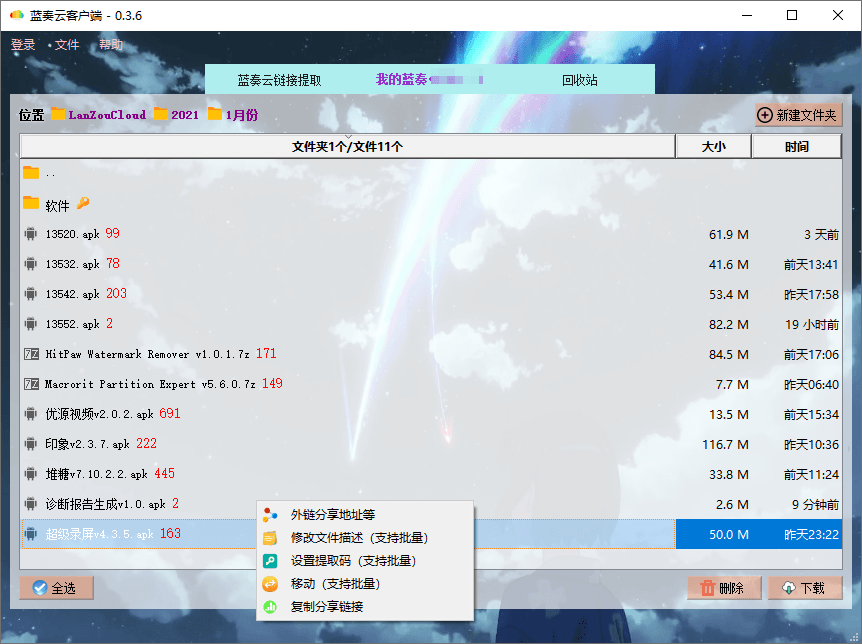Click the apk icon of 超级录屏v4.3.5

click(x=31, y=534)
